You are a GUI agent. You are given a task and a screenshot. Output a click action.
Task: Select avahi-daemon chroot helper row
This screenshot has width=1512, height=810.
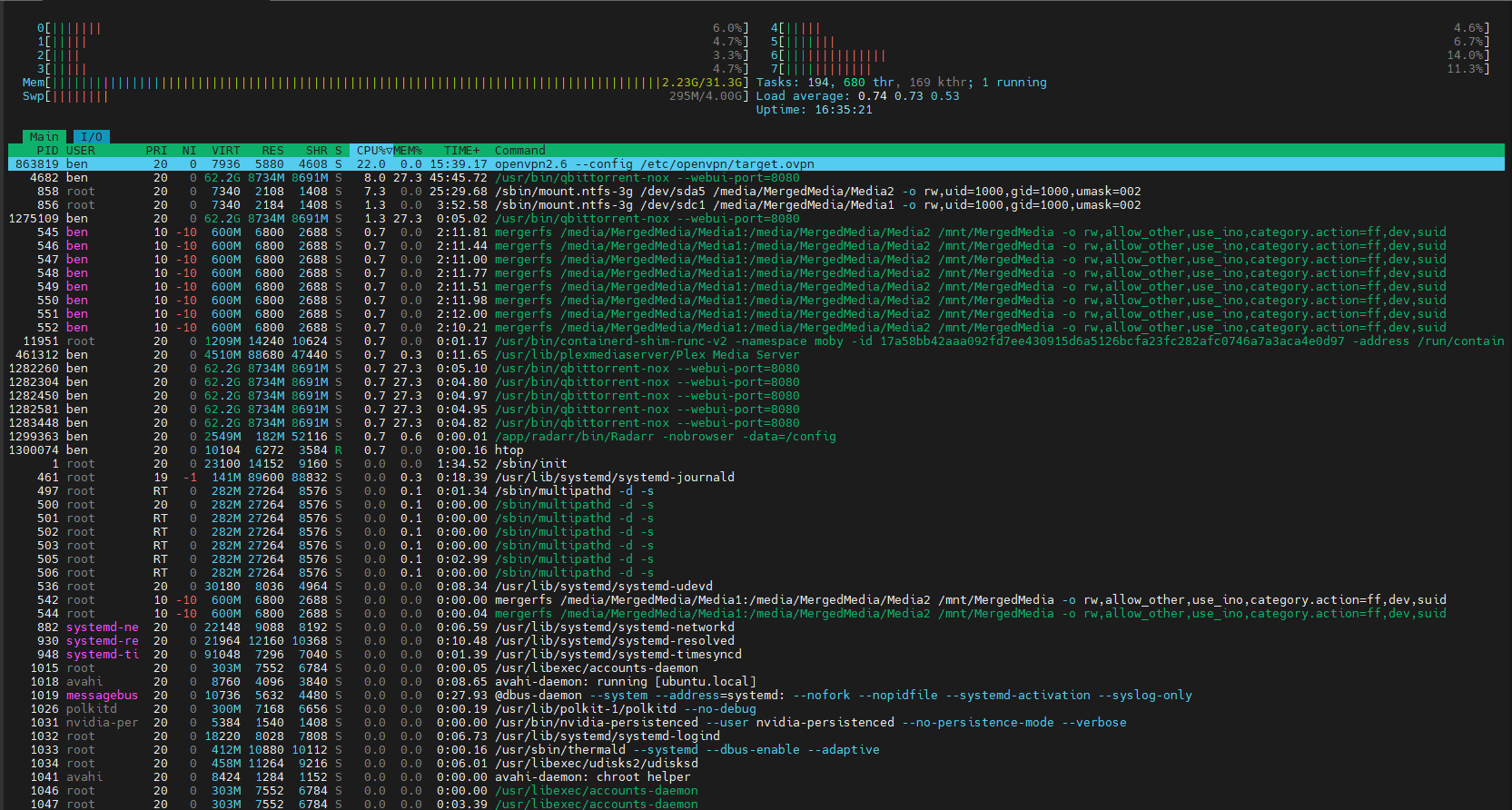[756, 777]
